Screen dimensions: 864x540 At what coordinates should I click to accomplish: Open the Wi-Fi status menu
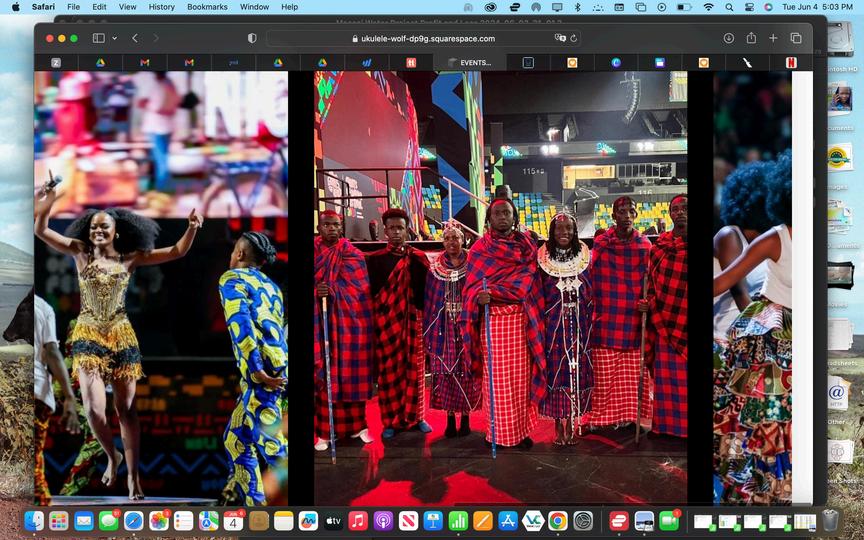[x=709, y=7]
